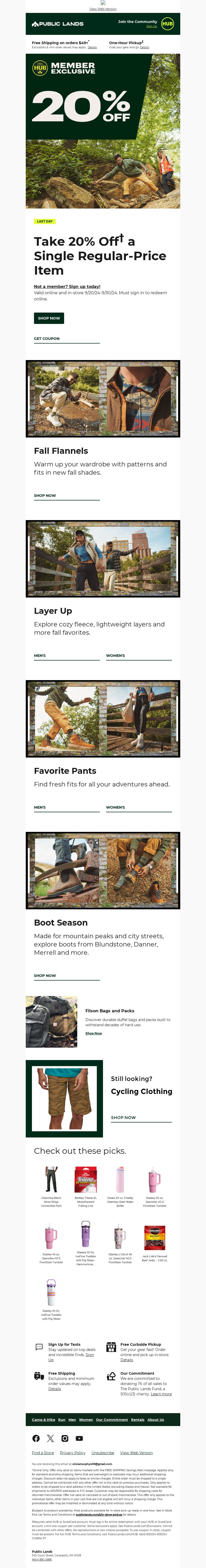Image resolution: width=206 pixels, height=1568 pixels.
Task: Open the Camp & Hike menu item
Action: [x=44, y=1420]
